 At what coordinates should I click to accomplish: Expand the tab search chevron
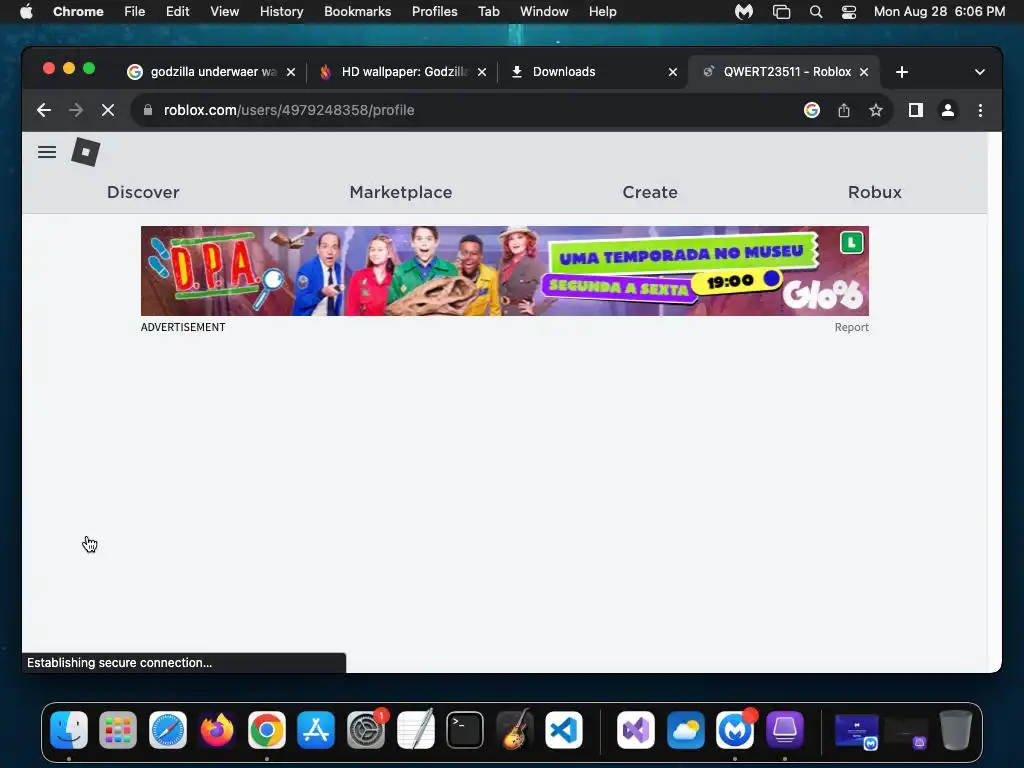[980, 72]
